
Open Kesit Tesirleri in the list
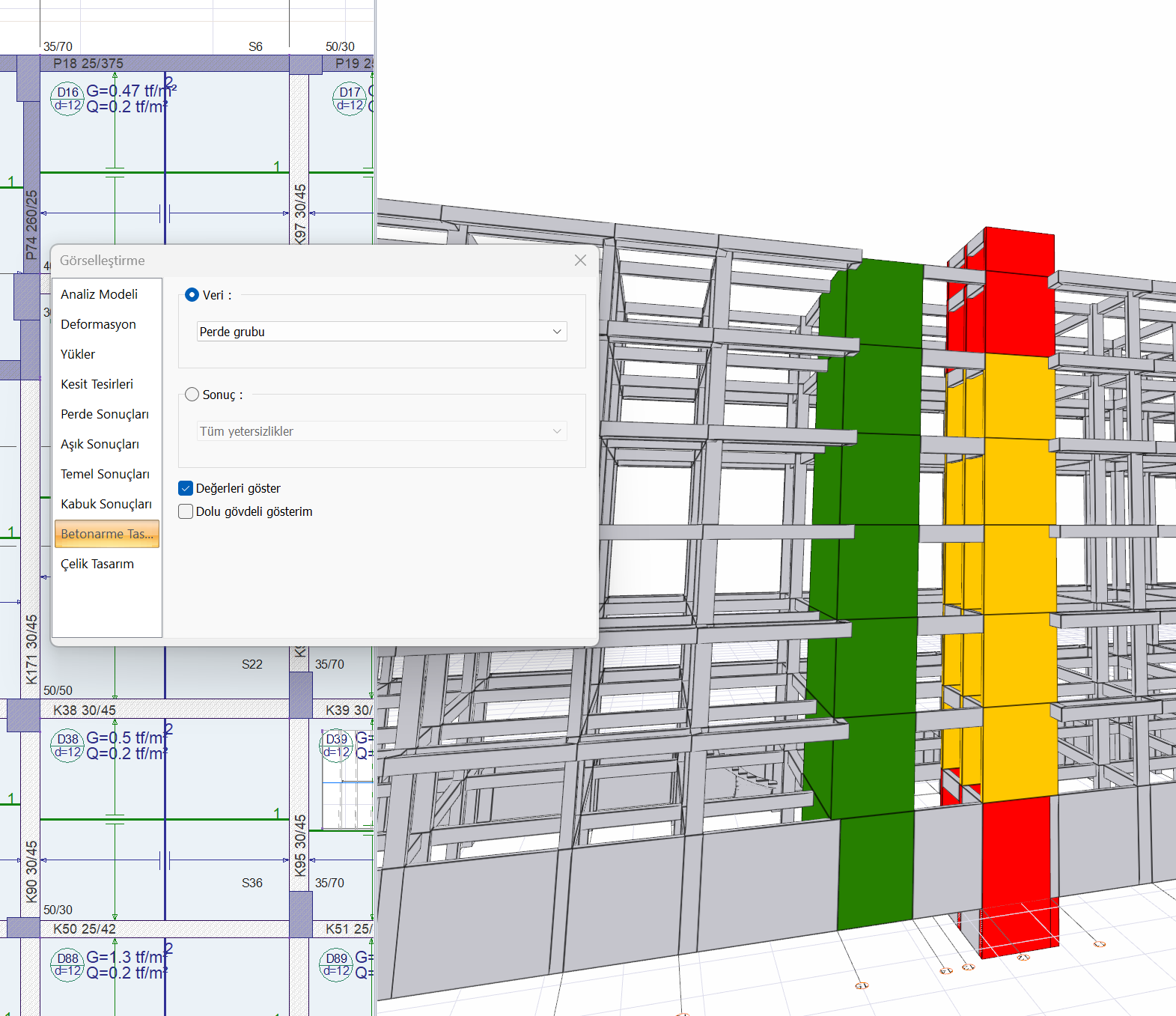click(97, 384)
